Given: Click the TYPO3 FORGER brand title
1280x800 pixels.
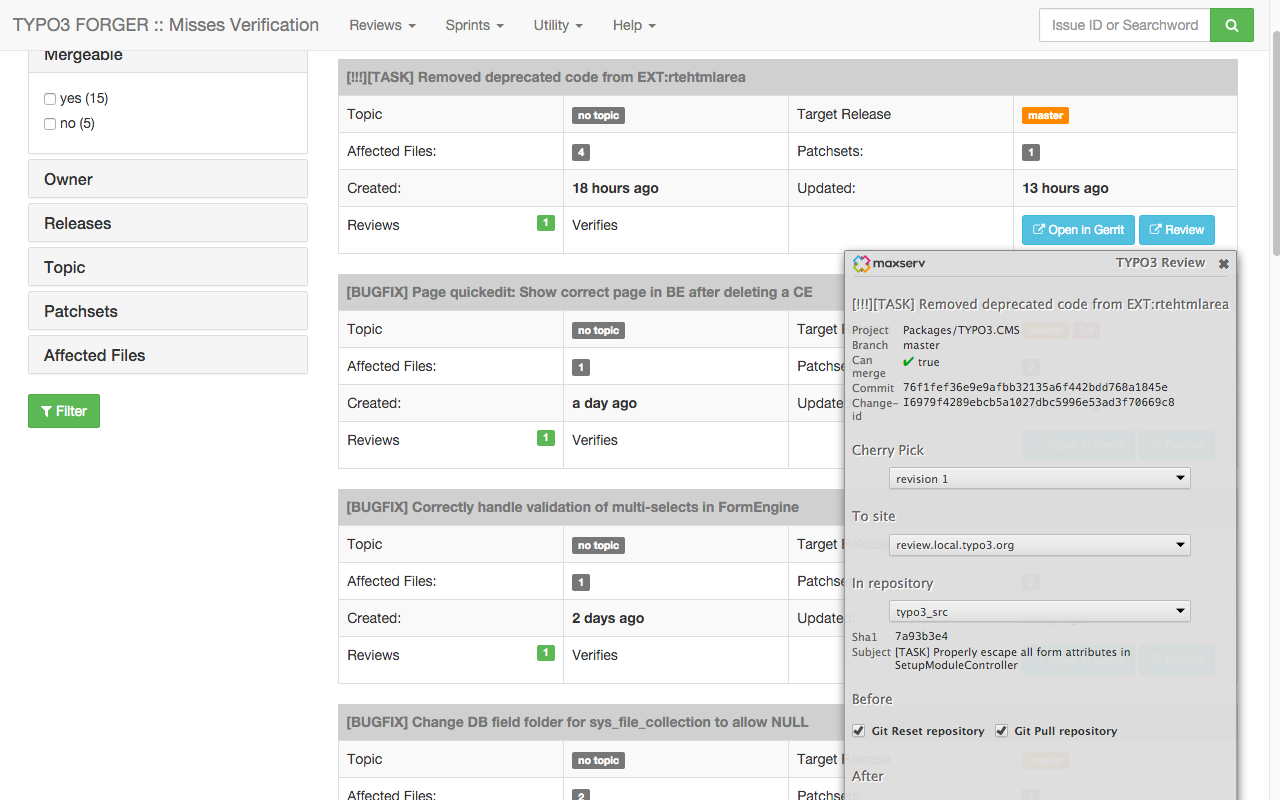Looking at the screenshot, I should point(166,25).
